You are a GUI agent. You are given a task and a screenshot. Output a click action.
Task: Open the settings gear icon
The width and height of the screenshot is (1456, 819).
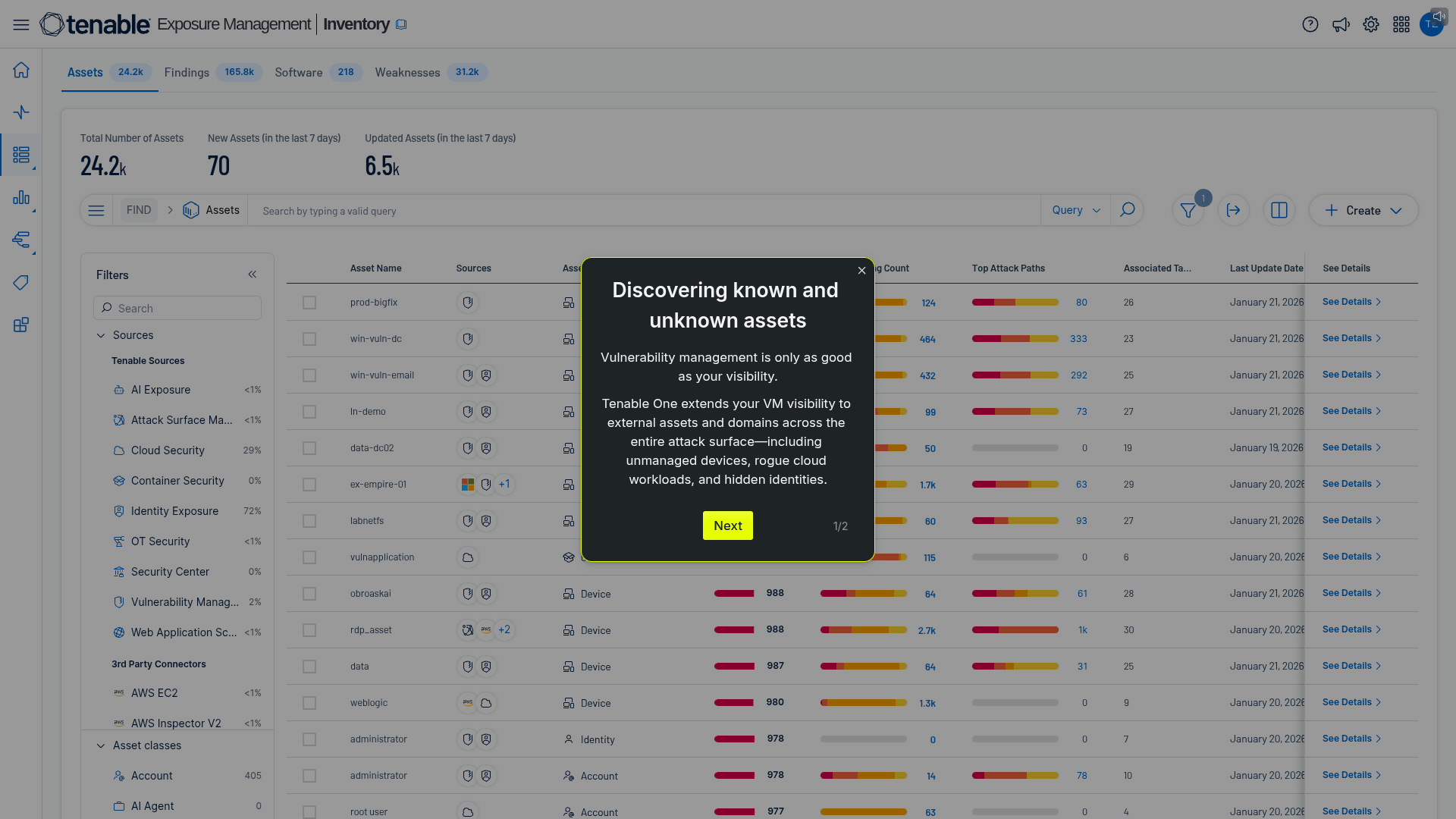coord(1371,25)
